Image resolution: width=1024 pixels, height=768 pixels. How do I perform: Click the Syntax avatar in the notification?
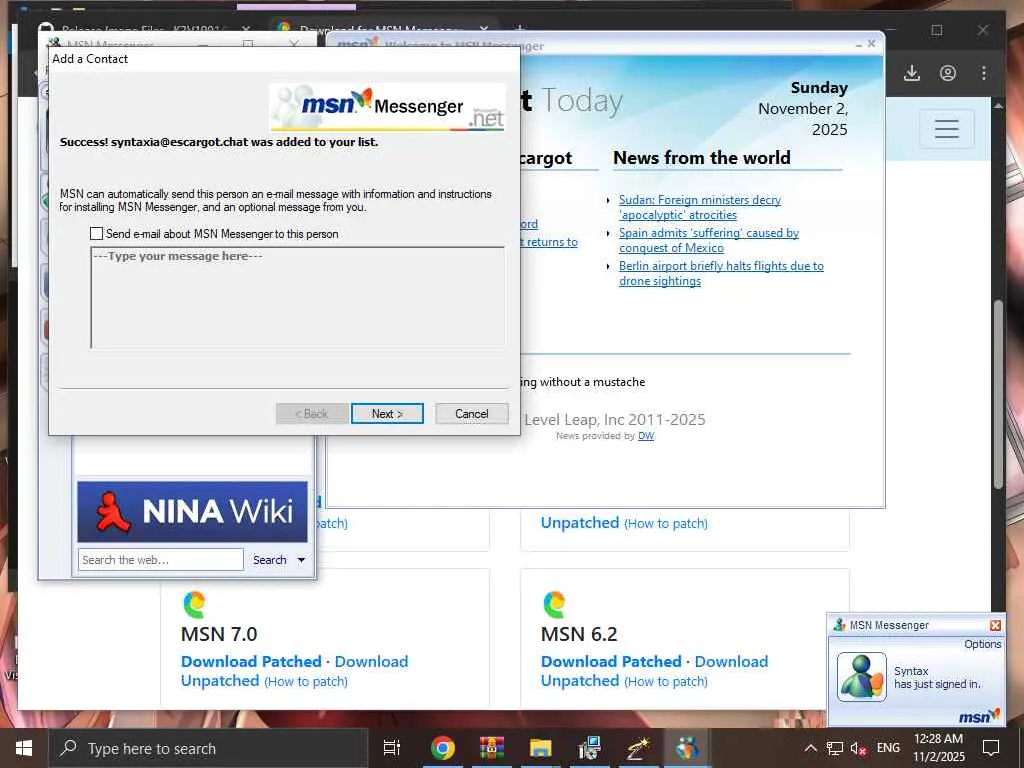[x=861, y=677]
